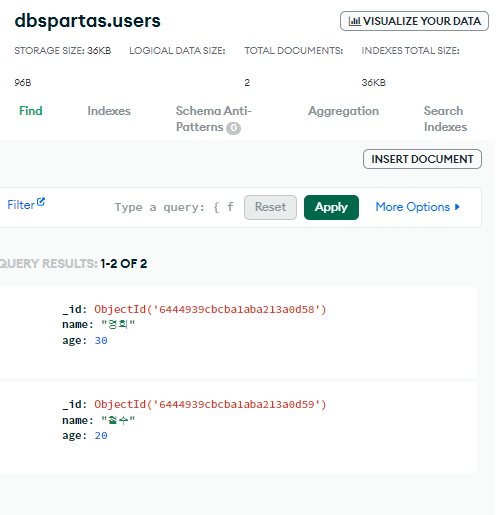Viewport: 503px width, 515px height.
Task: Switch to the Indexes tab
Action: (x=109, y=111)
